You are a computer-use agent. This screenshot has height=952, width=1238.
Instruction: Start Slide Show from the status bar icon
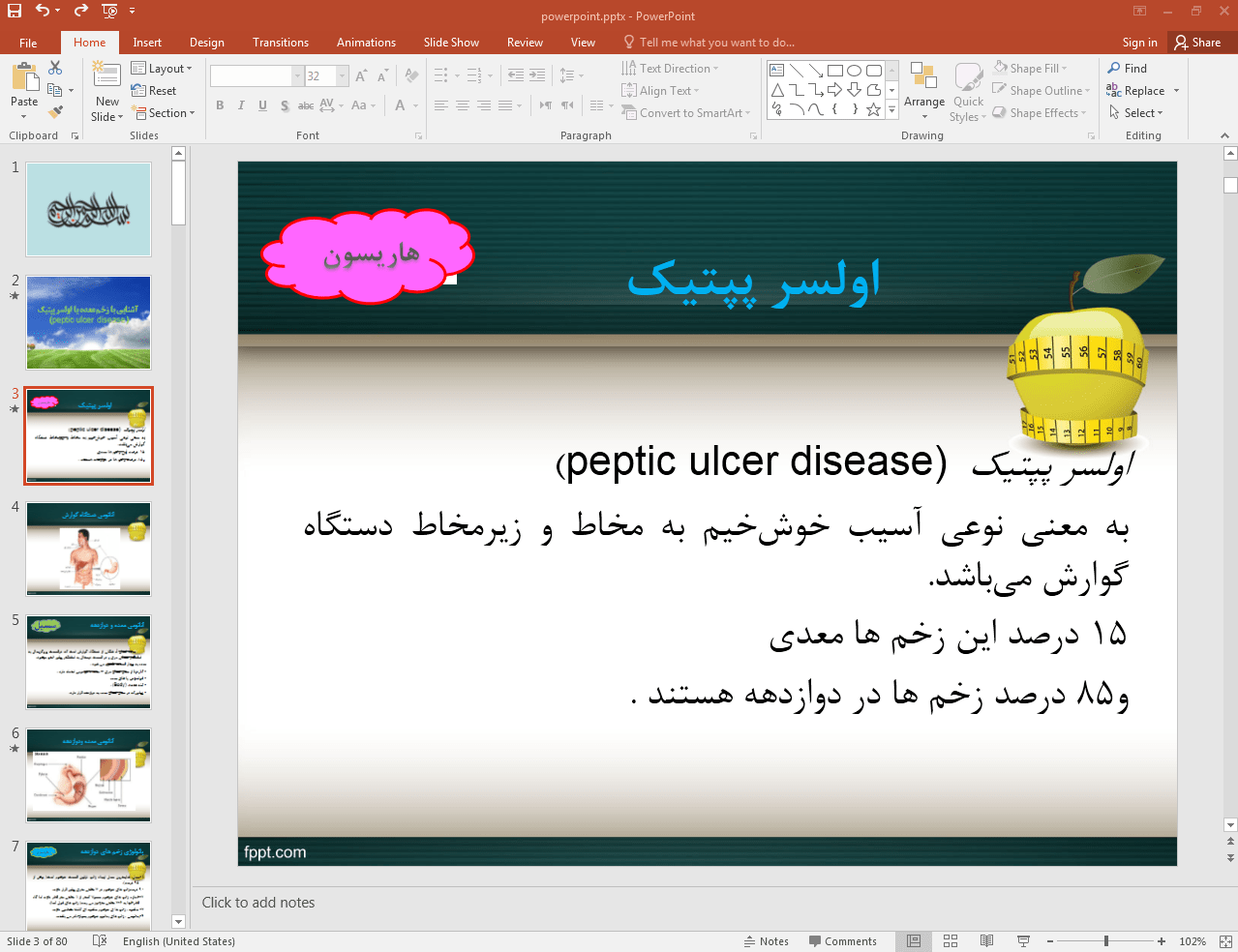(x=1023, y=941)
